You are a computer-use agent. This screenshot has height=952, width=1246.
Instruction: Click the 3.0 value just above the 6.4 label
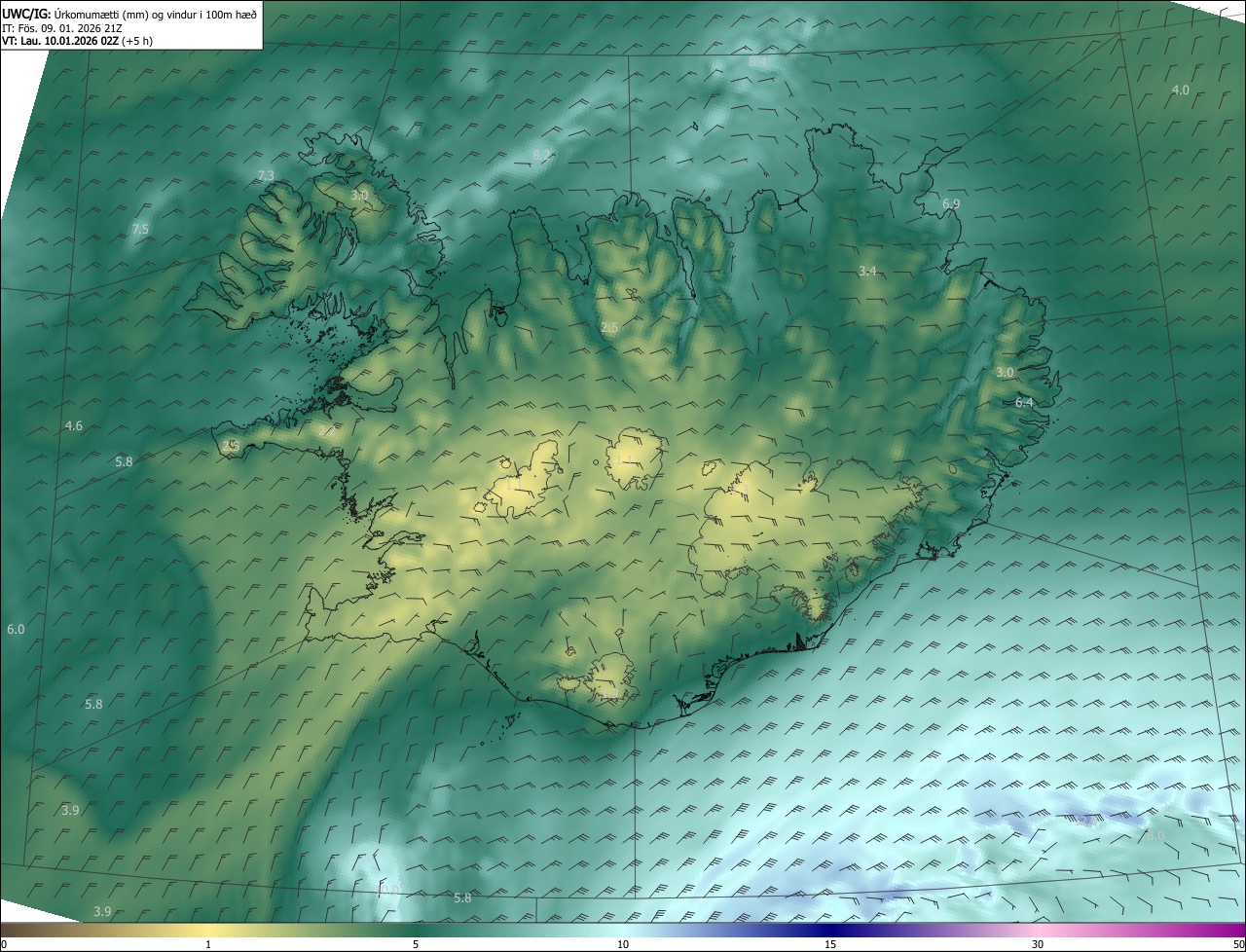point(1005,372)
